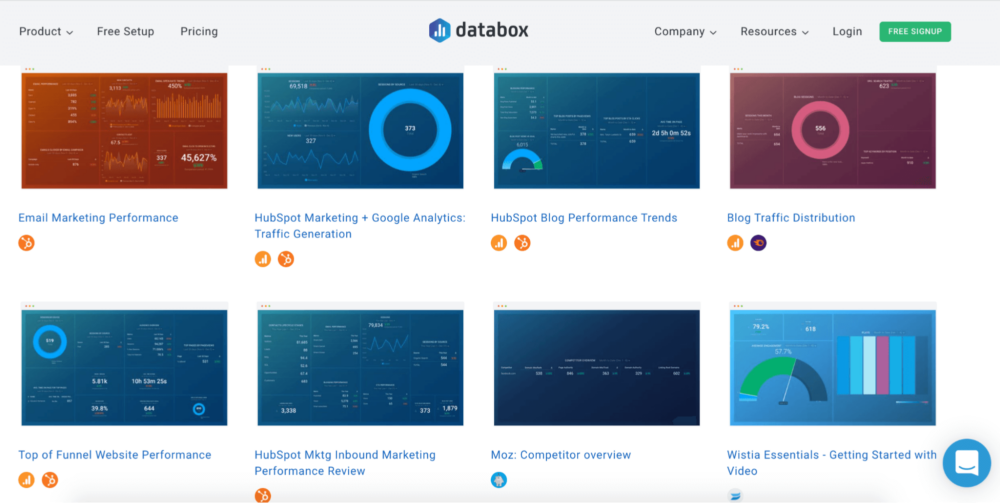Open the chat widget bubble
Viewport: 1000px width, 503px height.
pos(965,462)
